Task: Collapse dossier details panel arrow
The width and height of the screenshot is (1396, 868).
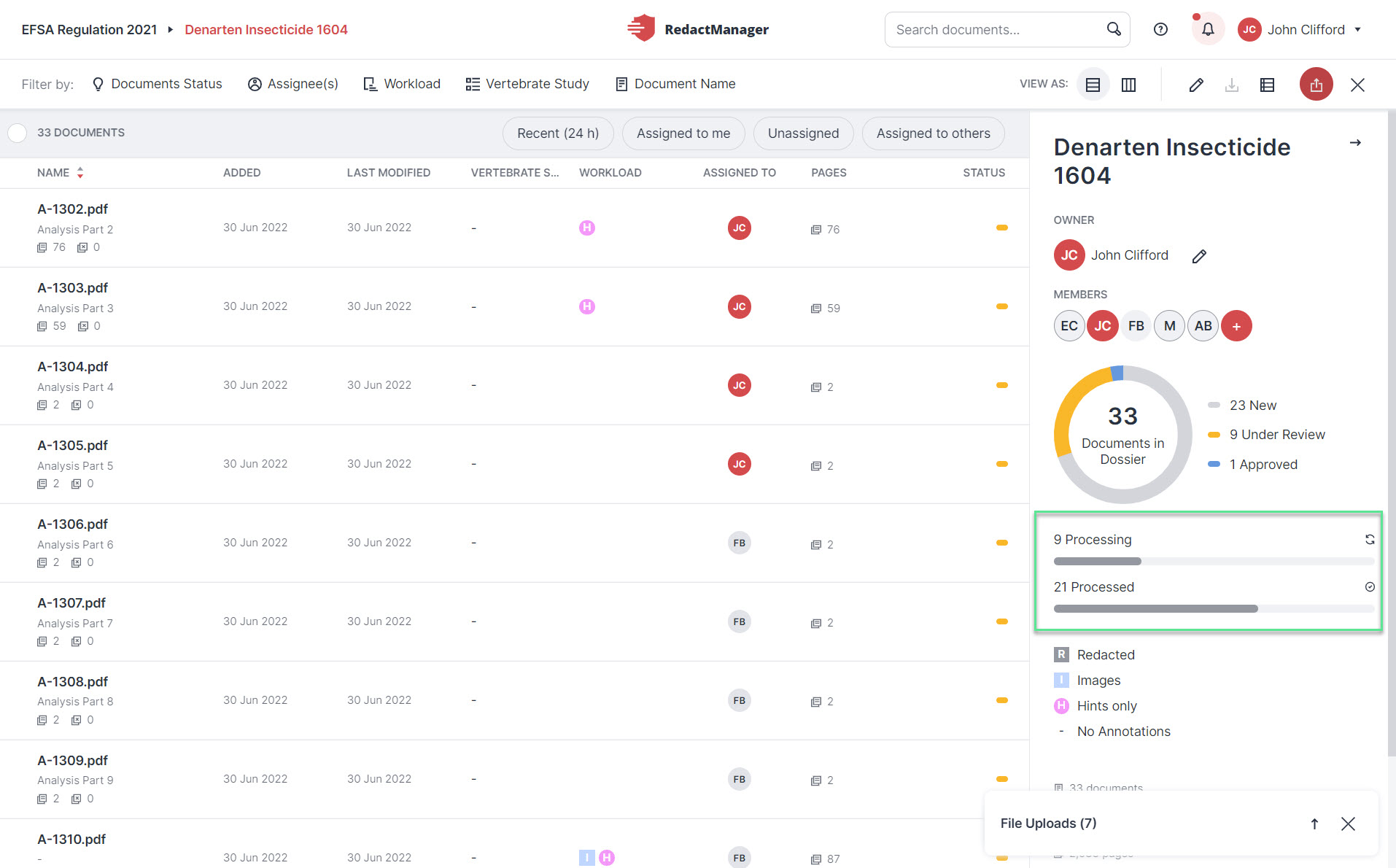Action: [1355, 143]
